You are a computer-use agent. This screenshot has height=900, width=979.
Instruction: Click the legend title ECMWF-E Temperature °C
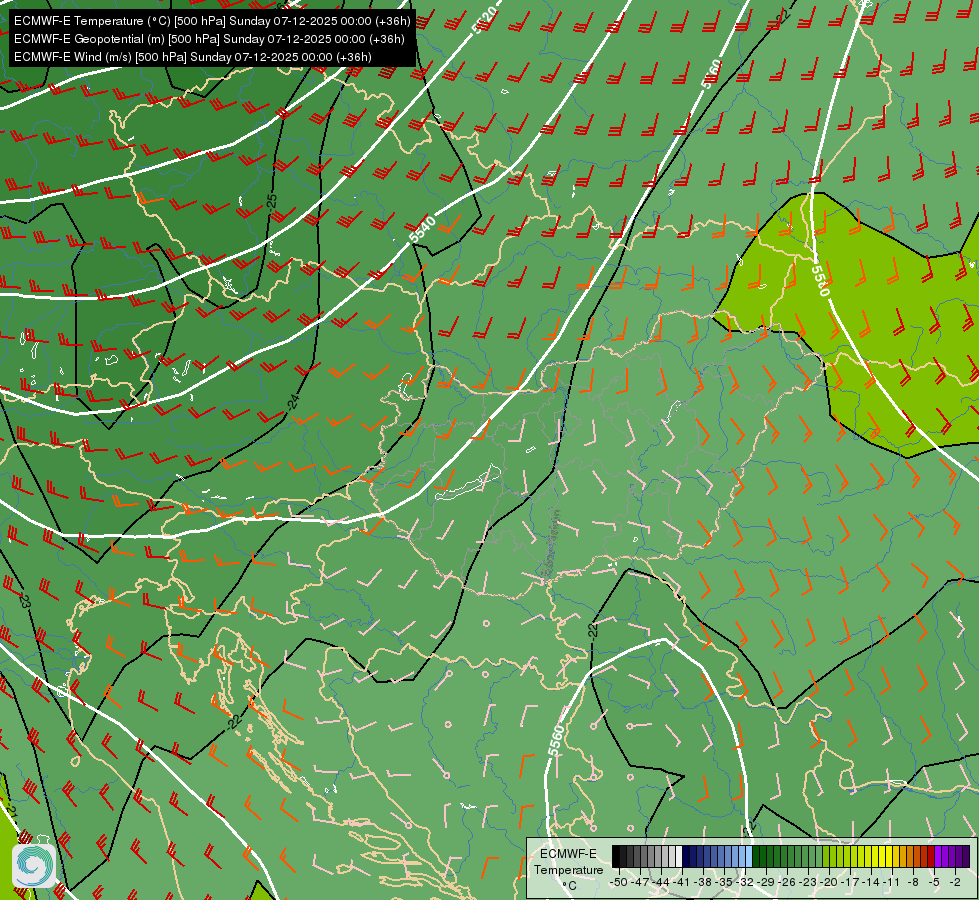pos(568,869)
